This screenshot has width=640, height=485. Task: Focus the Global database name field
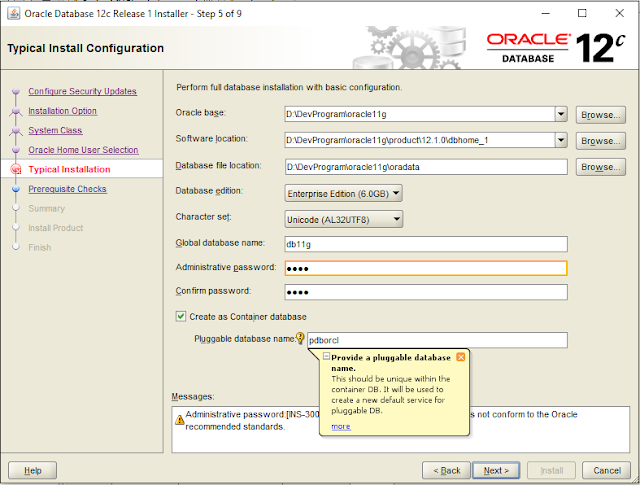click(426, 244)
